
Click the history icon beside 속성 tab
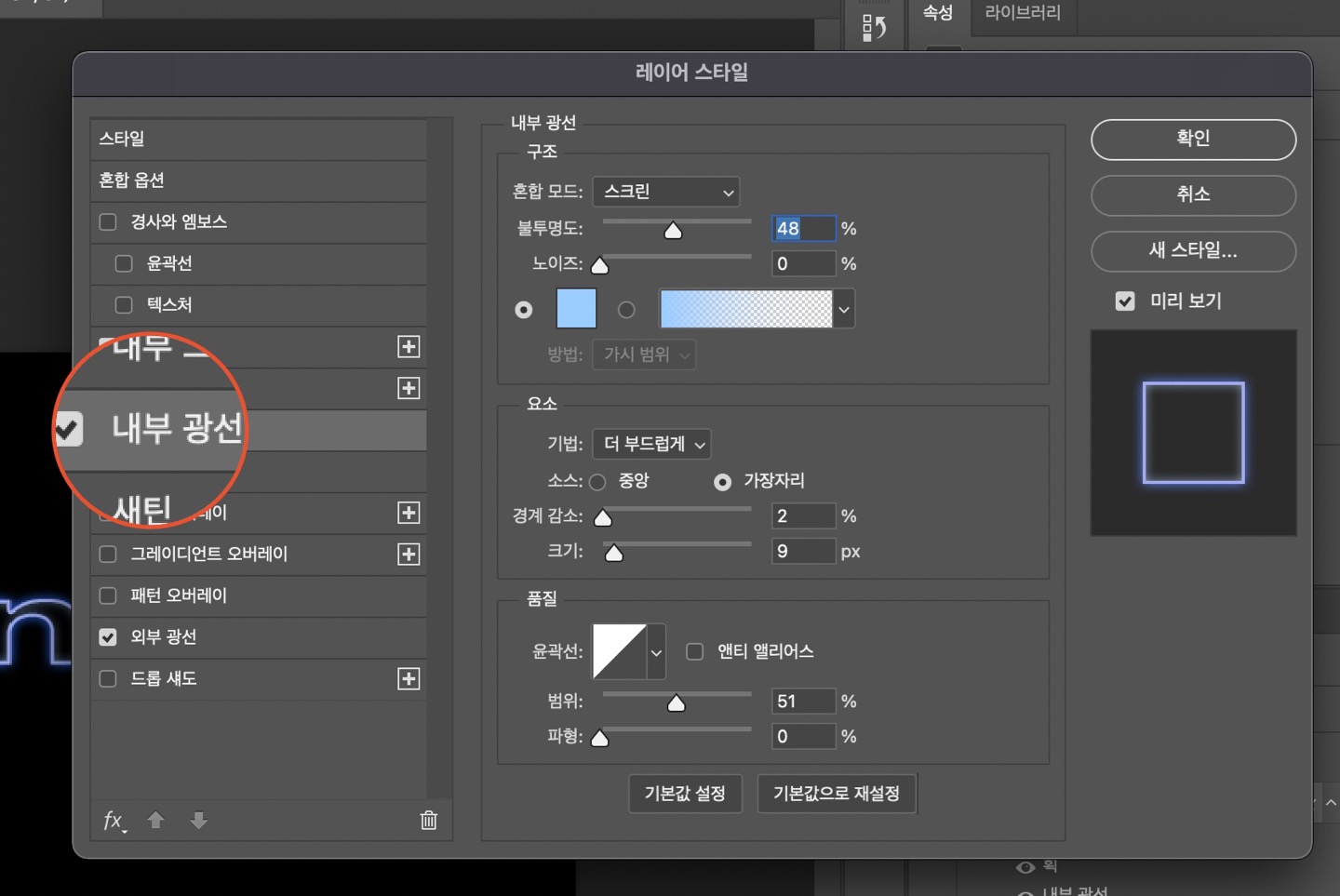click(x=874, y=26)
